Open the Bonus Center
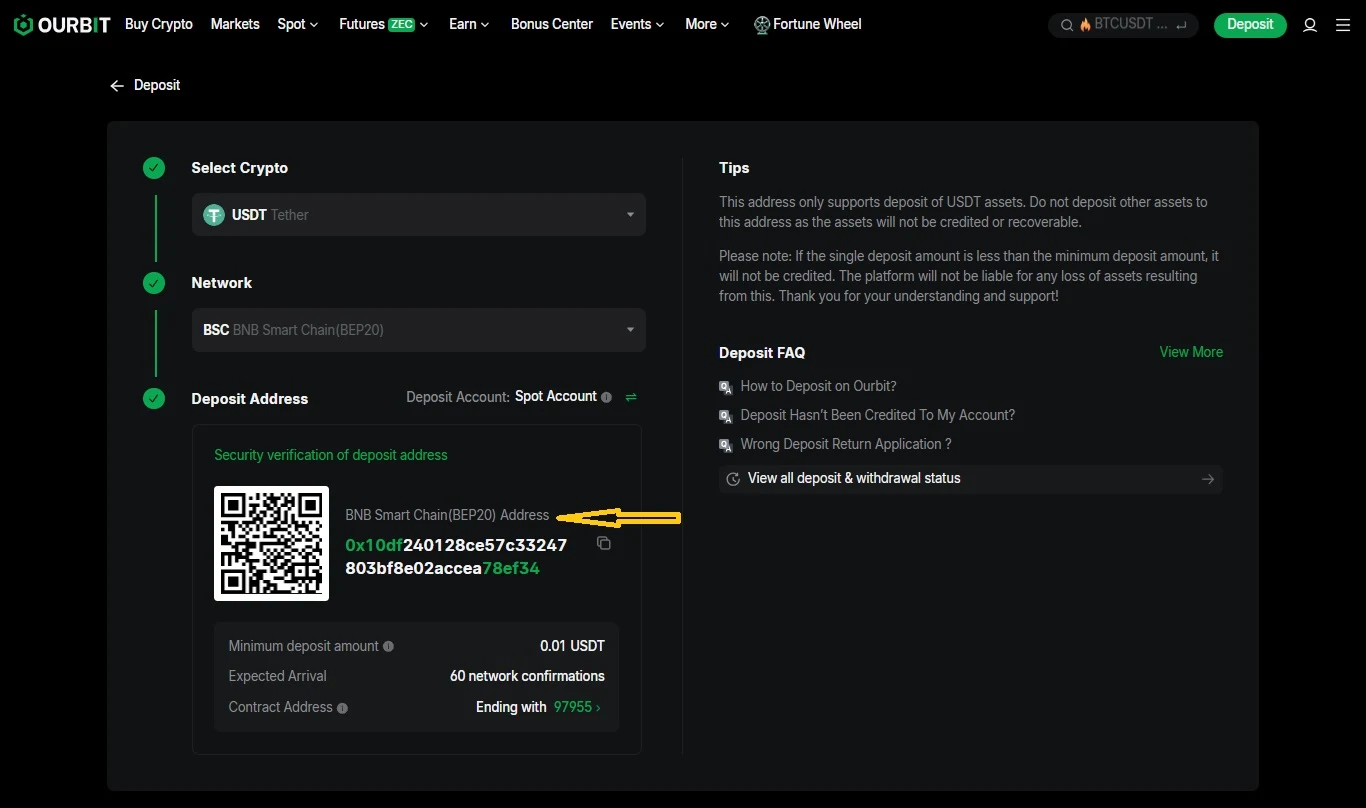 (552, 24)
